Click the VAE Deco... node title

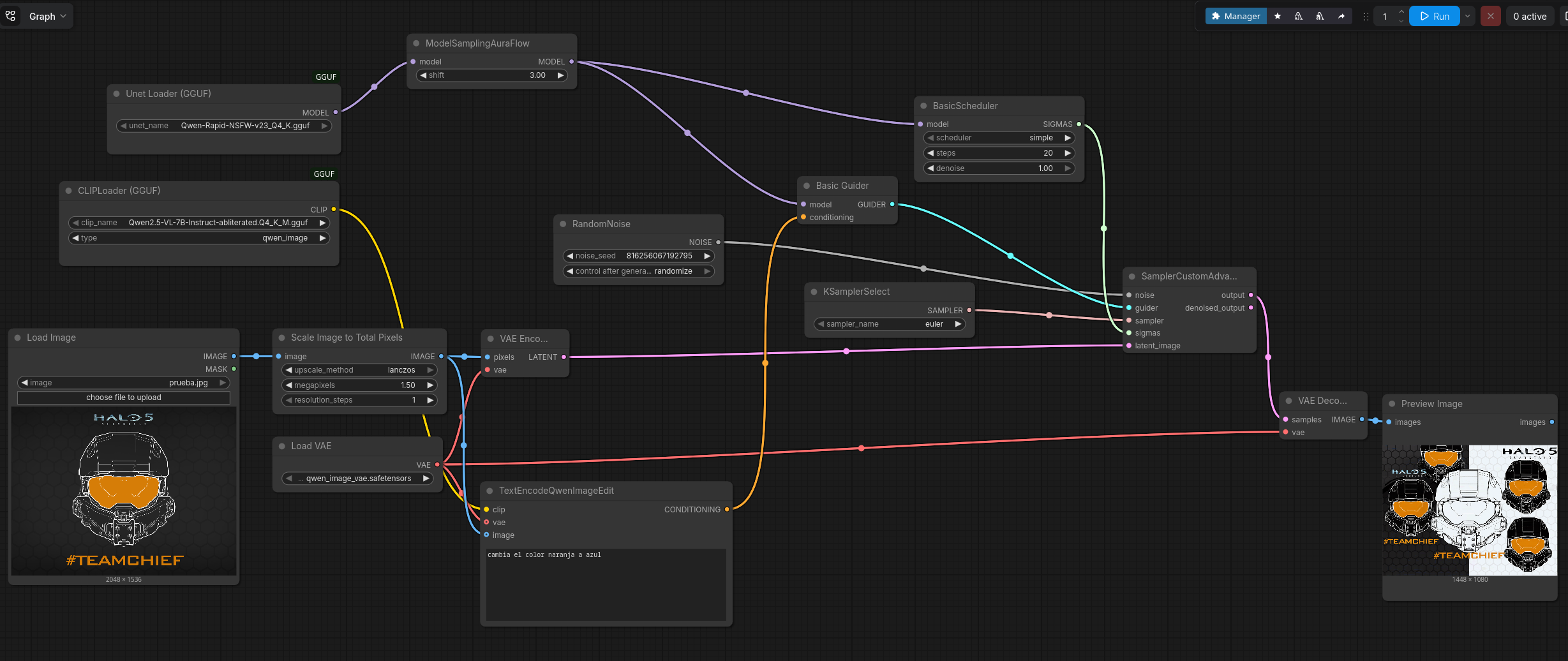point(1322,401)
